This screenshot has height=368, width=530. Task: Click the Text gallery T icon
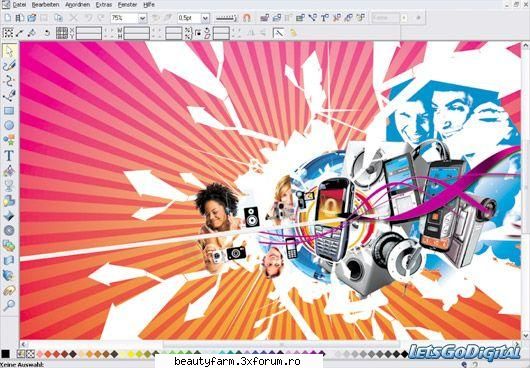(x=324, y=18)
